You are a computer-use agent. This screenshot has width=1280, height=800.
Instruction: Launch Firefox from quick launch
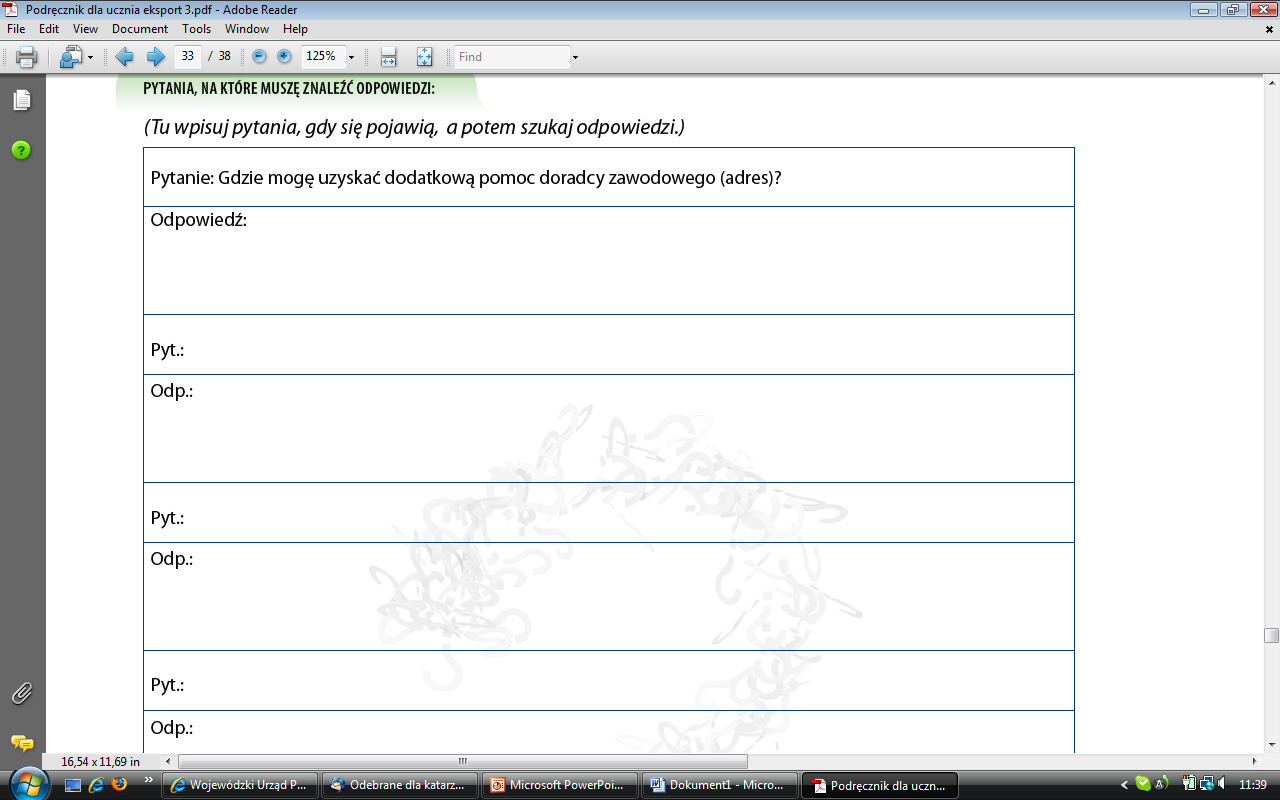(120, 785)
